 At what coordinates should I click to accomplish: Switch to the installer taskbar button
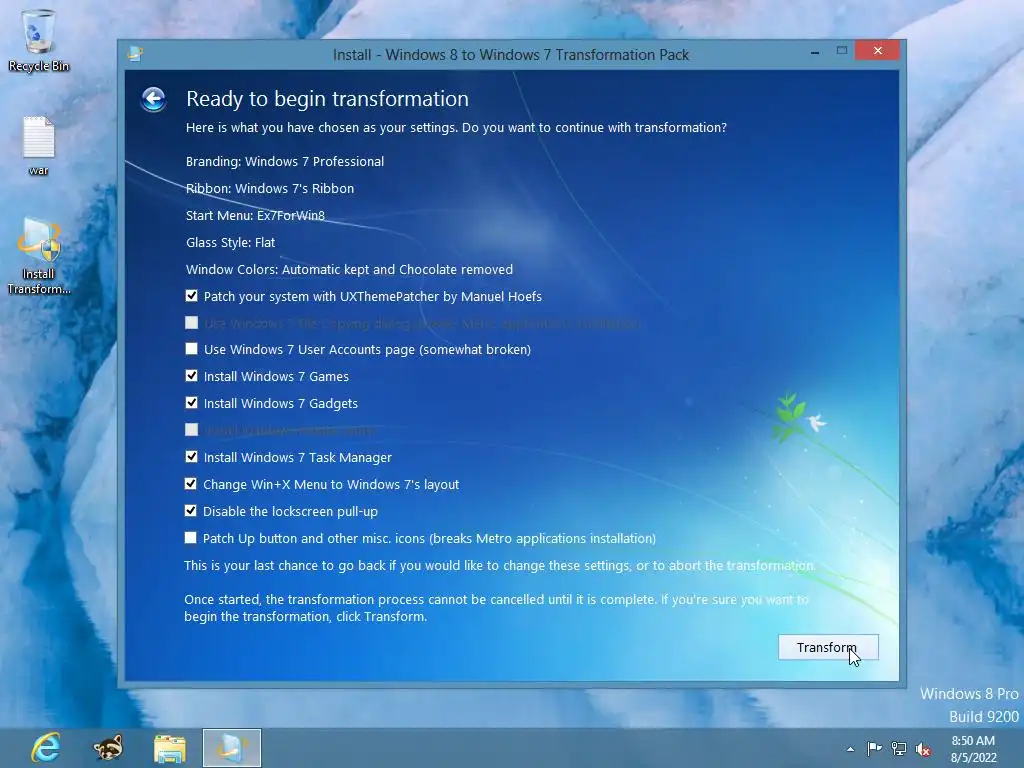point(232,748)
